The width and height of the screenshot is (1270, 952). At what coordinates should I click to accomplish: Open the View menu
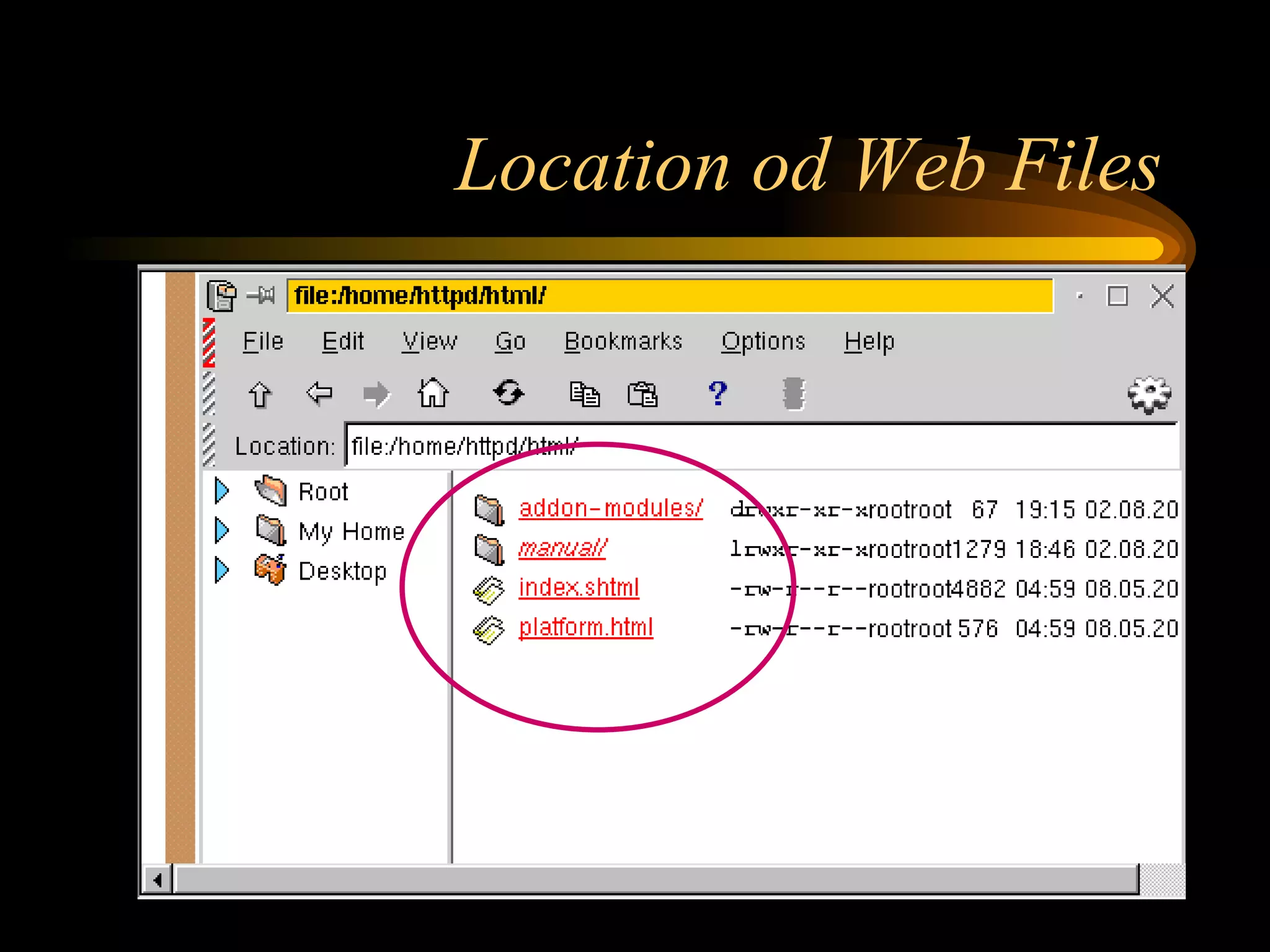click(430, 342)
